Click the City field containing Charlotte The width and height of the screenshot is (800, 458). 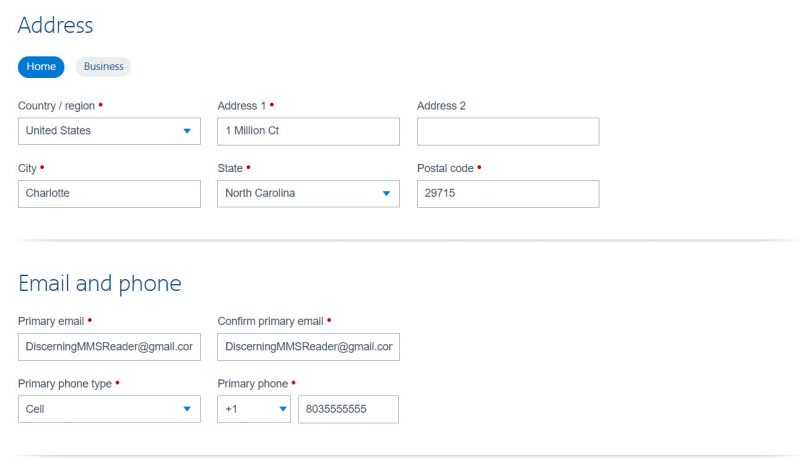[x=109, y=194]
